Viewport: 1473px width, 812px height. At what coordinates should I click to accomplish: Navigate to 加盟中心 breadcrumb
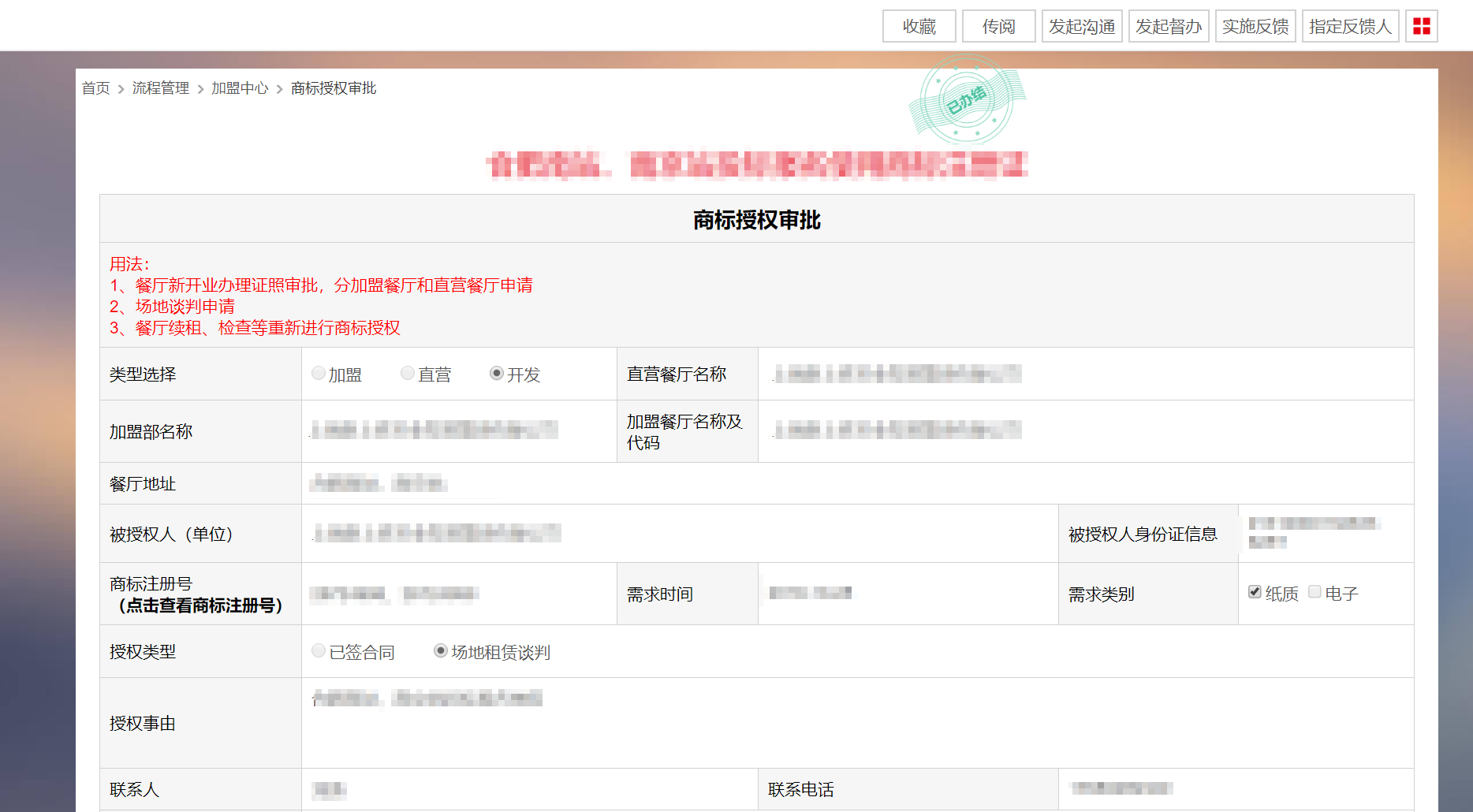(x=240, y=88)
